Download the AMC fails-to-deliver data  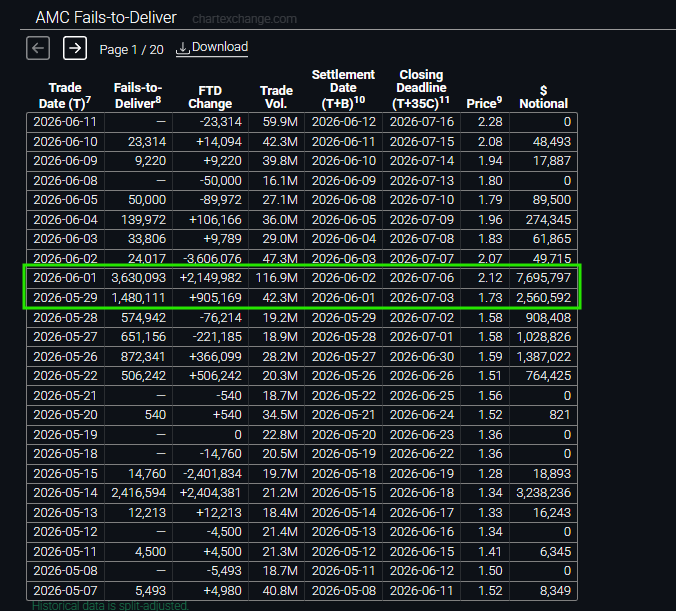point(212,47)
